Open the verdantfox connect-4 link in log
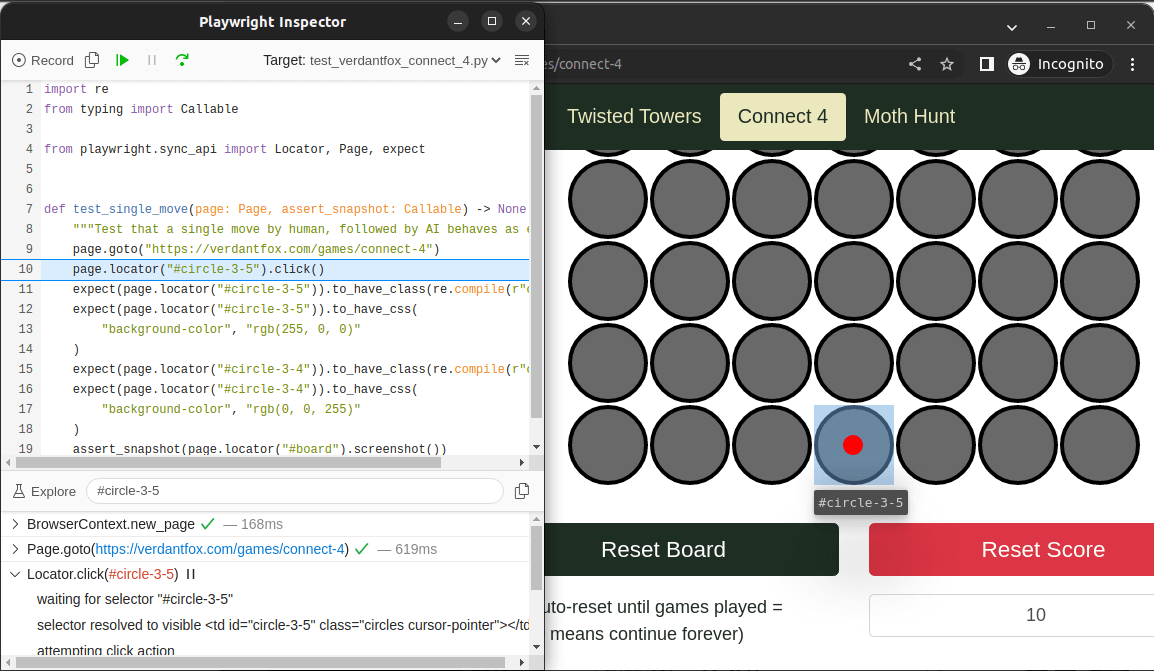The height and width of the screenshot is (671, 1154). (x=220, y=549)
